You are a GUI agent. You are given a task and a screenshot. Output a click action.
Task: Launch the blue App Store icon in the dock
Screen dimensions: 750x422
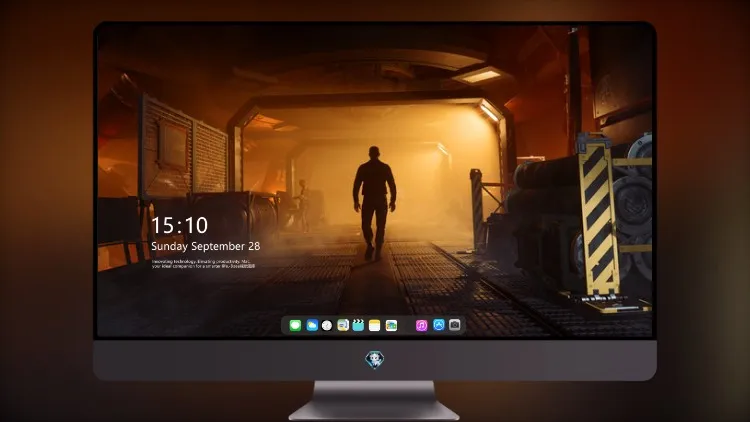[439, 325]
